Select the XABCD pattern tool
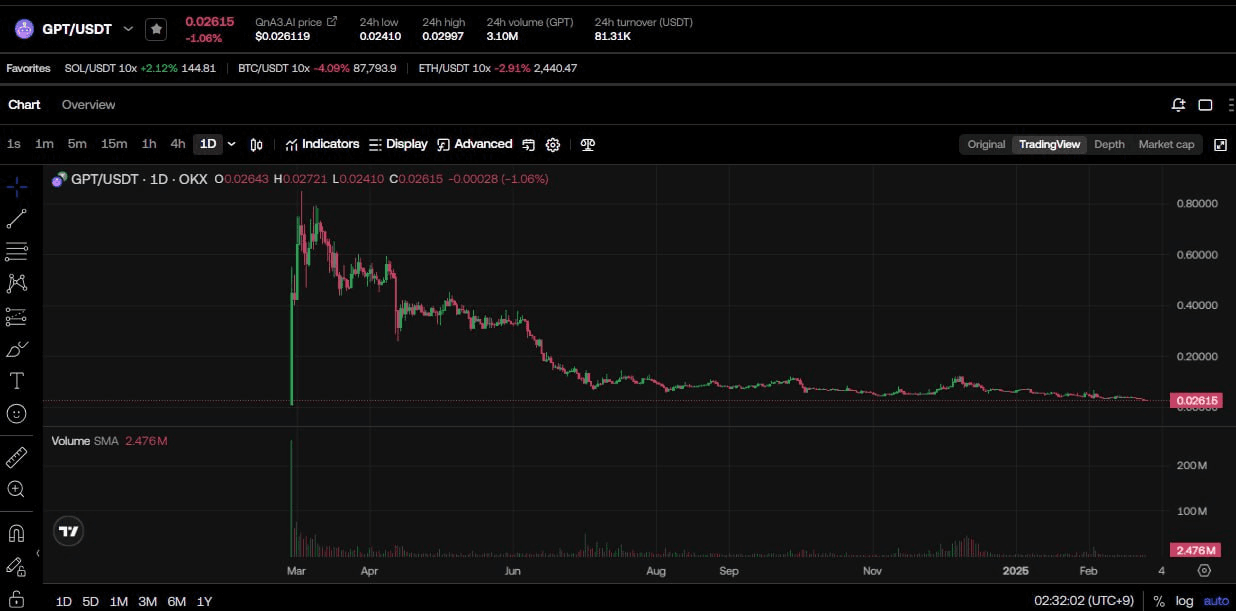This screenshot has width=1236, height=611. point(16,284)
